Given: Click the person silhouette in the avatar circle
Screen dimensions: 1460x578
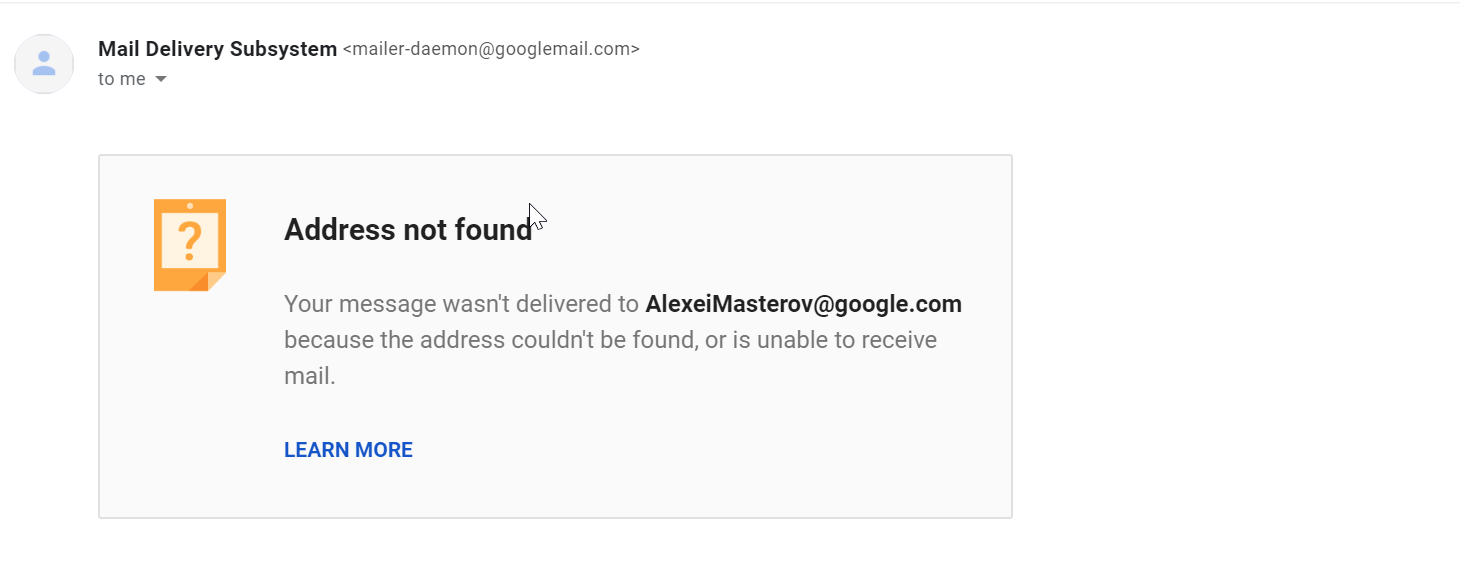Looking at the screenshot, I should [x=44, y=64].
